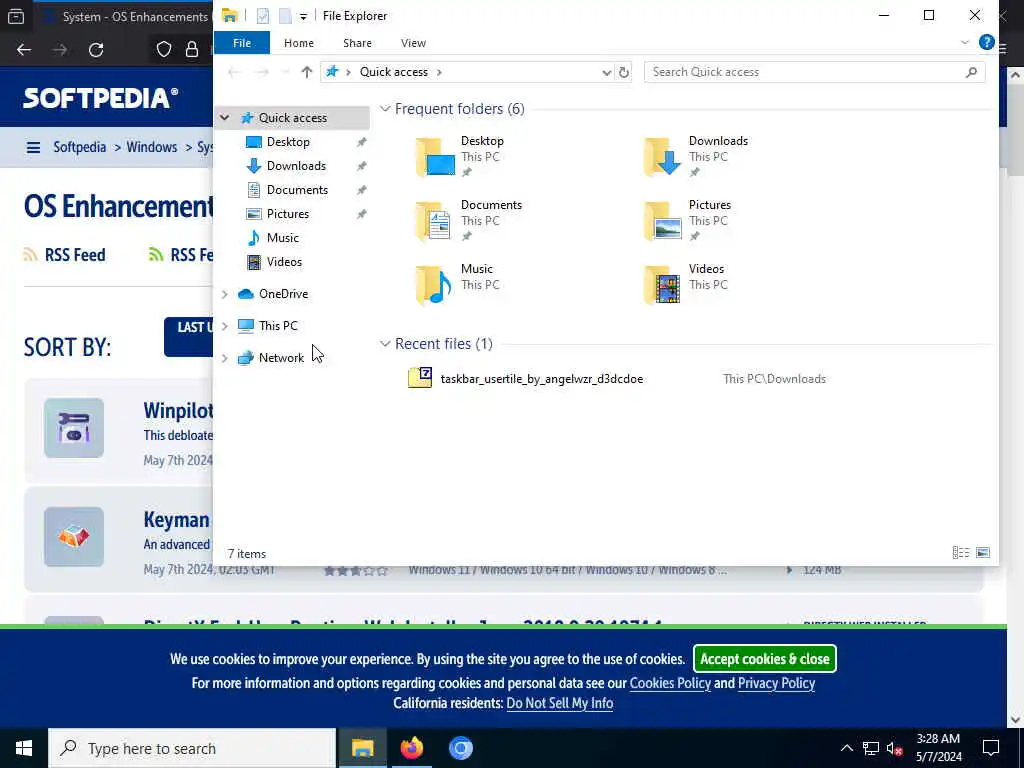Open the View ribbon tab
The height and width of the screenshot is (768, 1024).
click(413, 43)
